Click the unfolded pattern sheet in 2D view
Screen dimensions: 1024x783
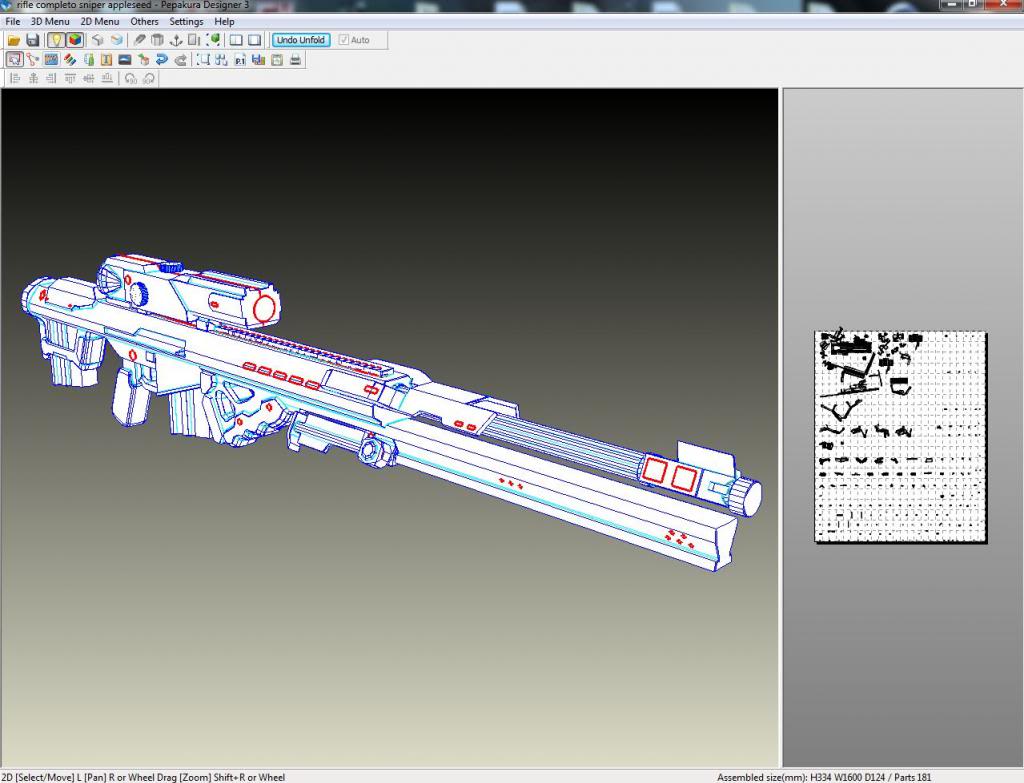point(900,436)
